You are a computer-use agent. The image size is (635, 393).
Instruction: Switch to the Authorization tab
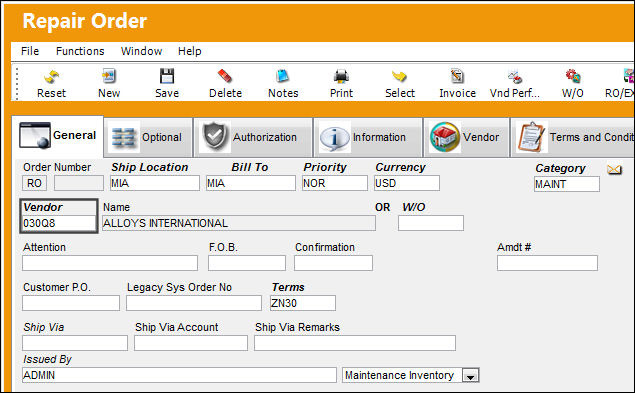click(x=253, y=137)
